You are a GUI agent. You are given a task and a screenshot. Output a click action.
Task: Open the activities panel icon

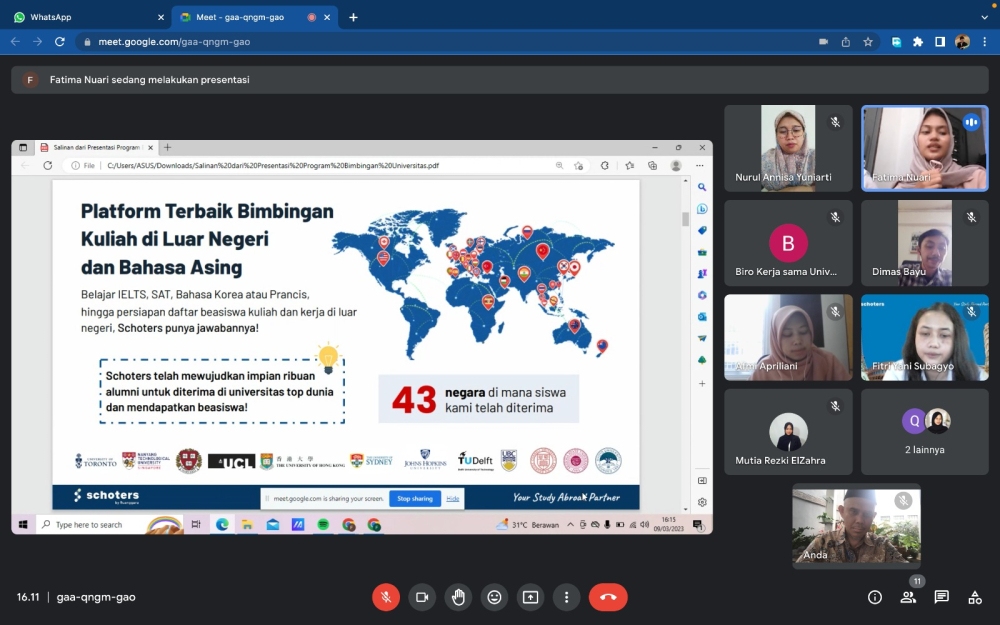(x=974, y=598)
